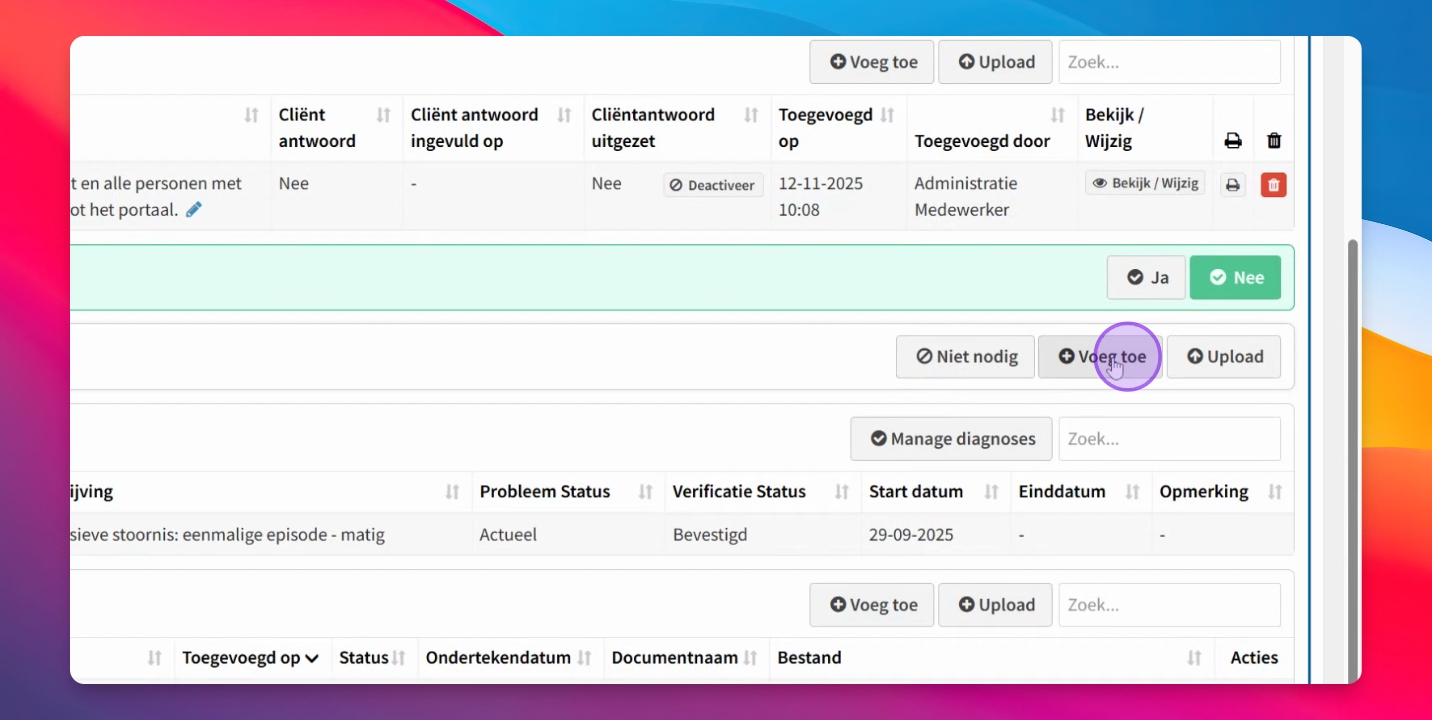Sort by Ondertekendatum using its arrows
Viewport: 1432px width, 720px height.
pyautogui.click(x=585, y=658)
